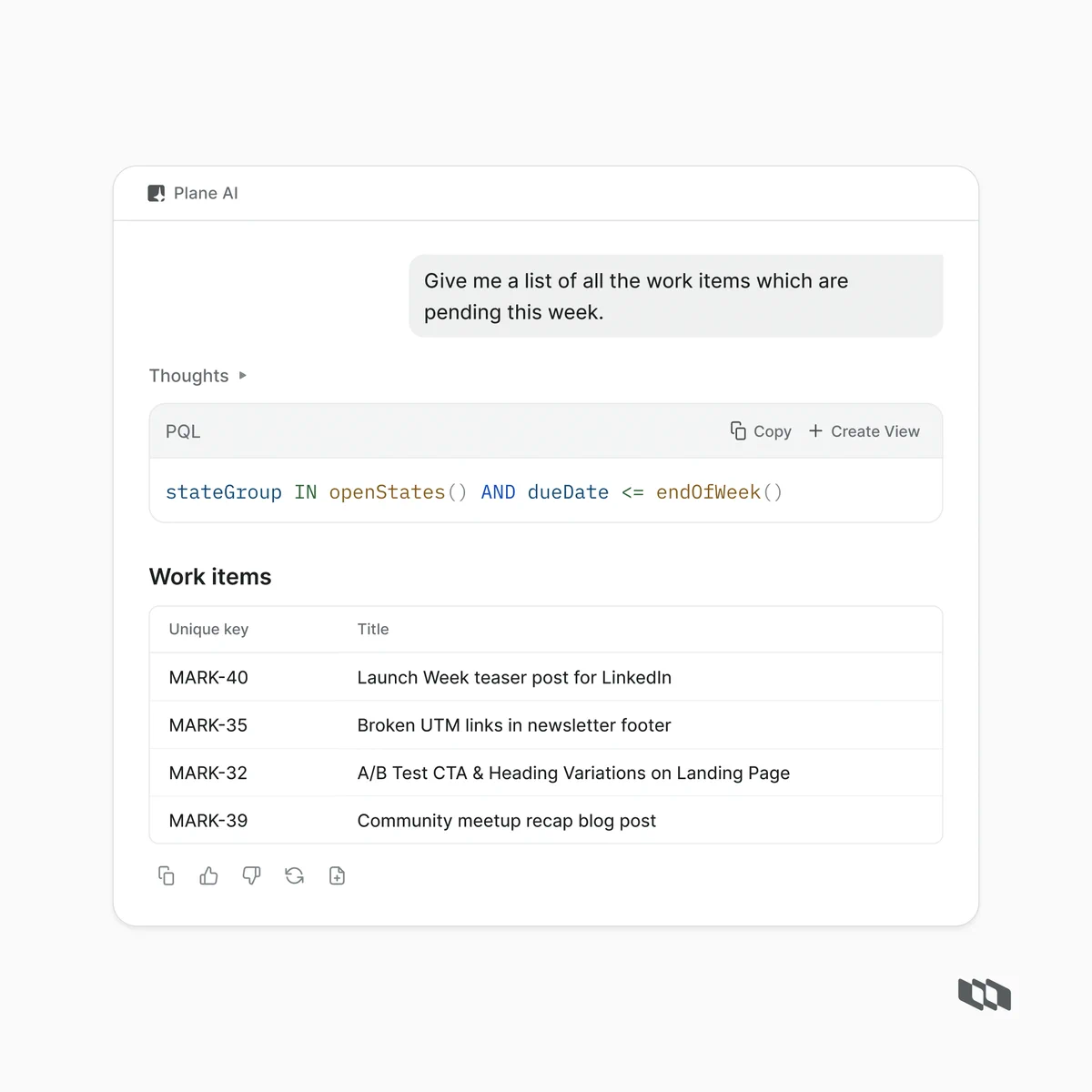Click the Work items heading
Viewport: 1092px width, 1092px height.
[210, 577]
